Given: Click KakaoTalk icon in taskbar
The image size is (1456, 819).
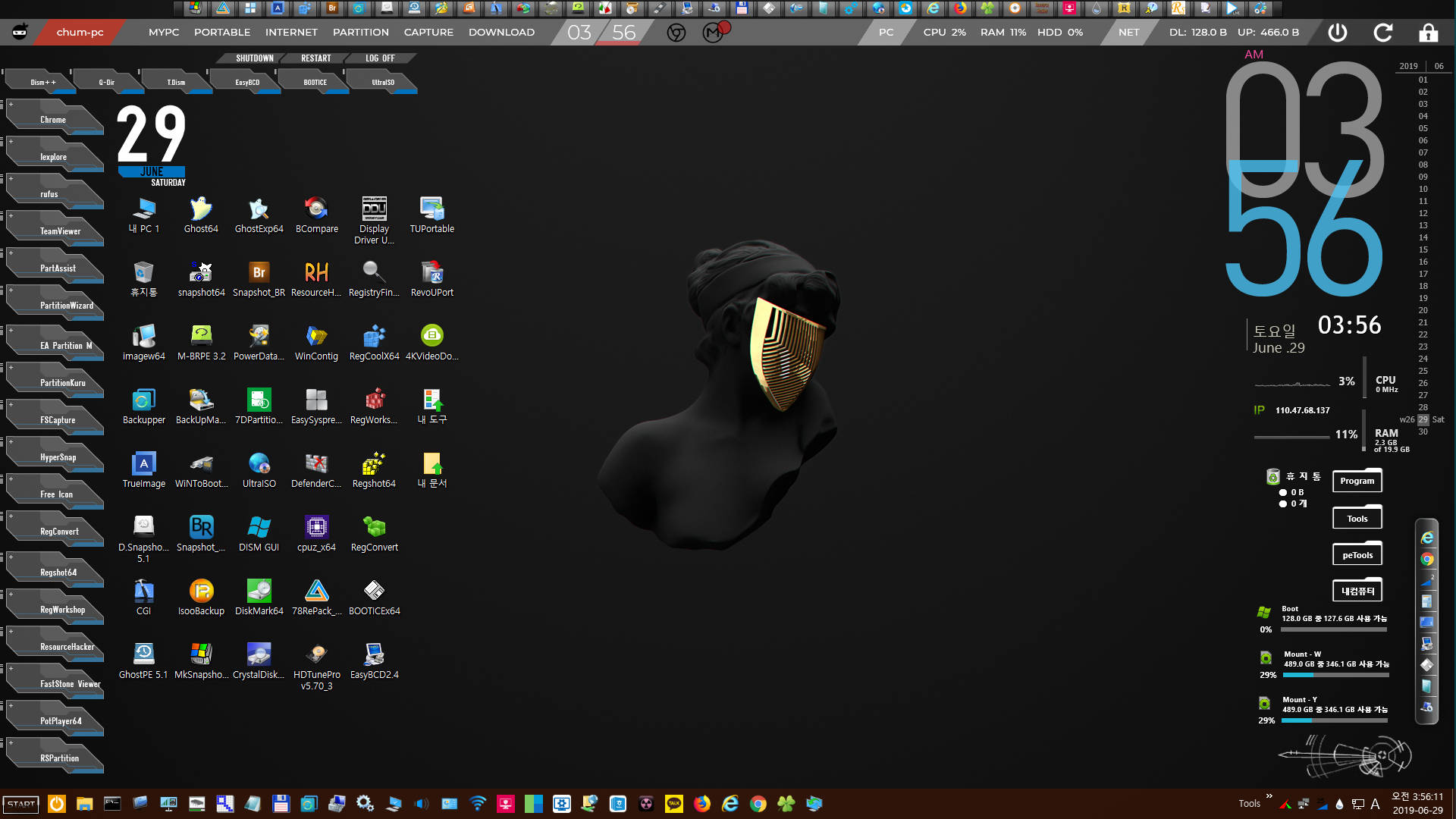Looking at the screenshot, I should tap(674, 804).
